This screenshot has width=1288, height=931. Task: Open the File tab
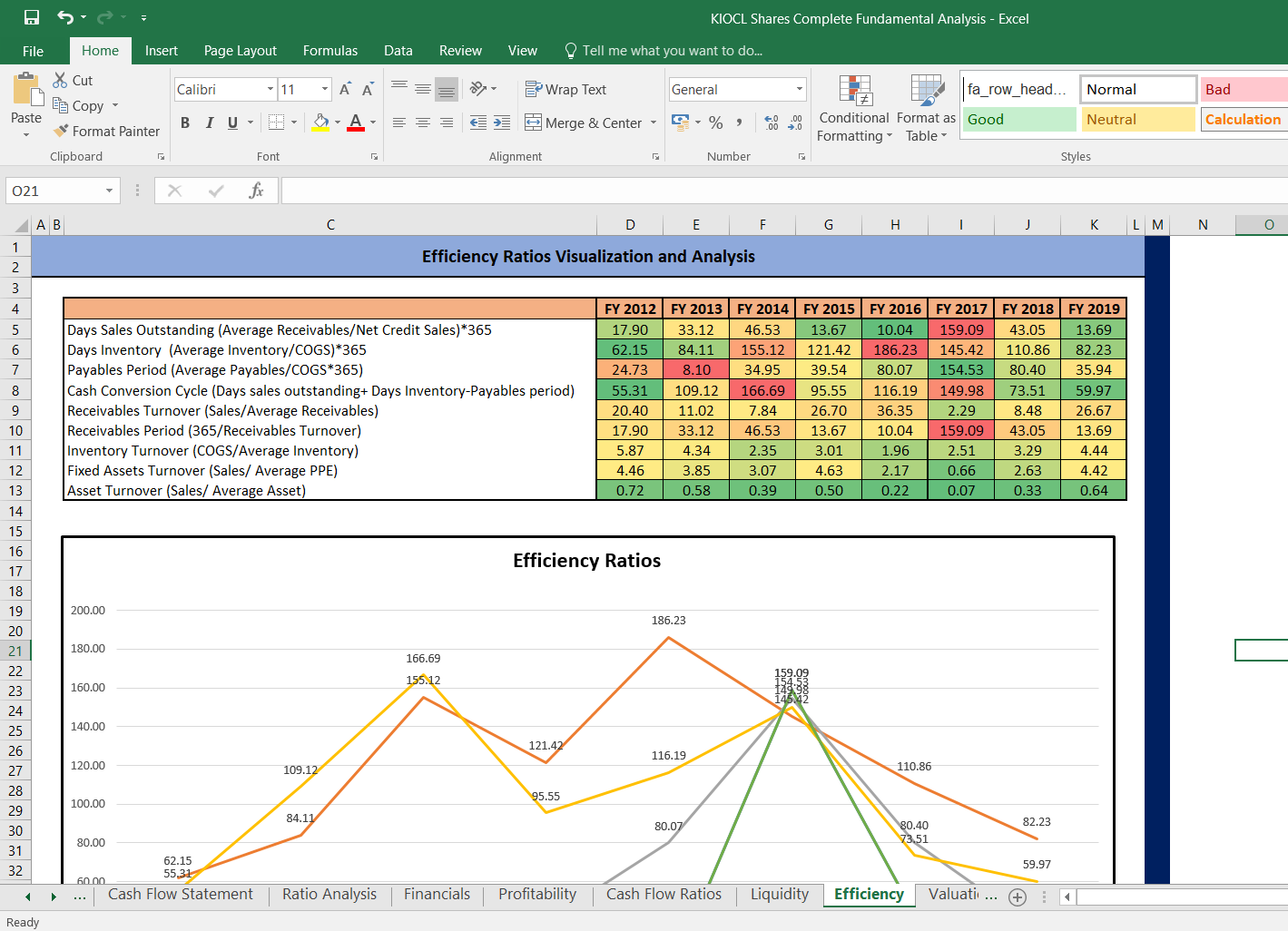pyautogui.click(x=34, y=51)
